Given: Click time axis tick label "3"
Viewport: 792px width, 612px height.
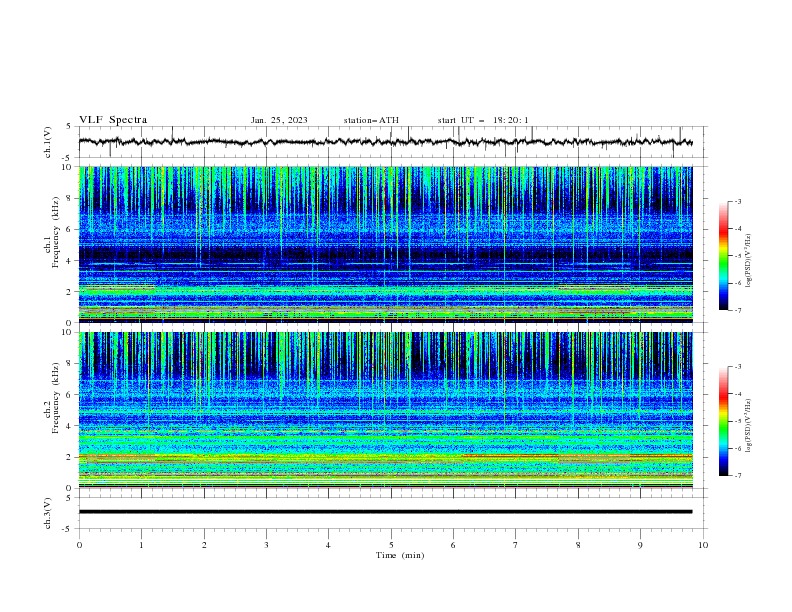Looking at the screenshot, I should tap(266, 545).
